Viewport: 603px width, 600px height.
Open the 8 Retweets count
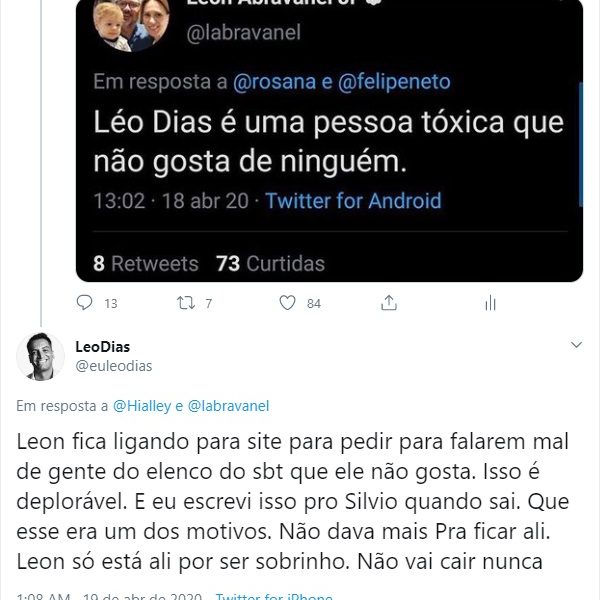click(x=146, y=264)
